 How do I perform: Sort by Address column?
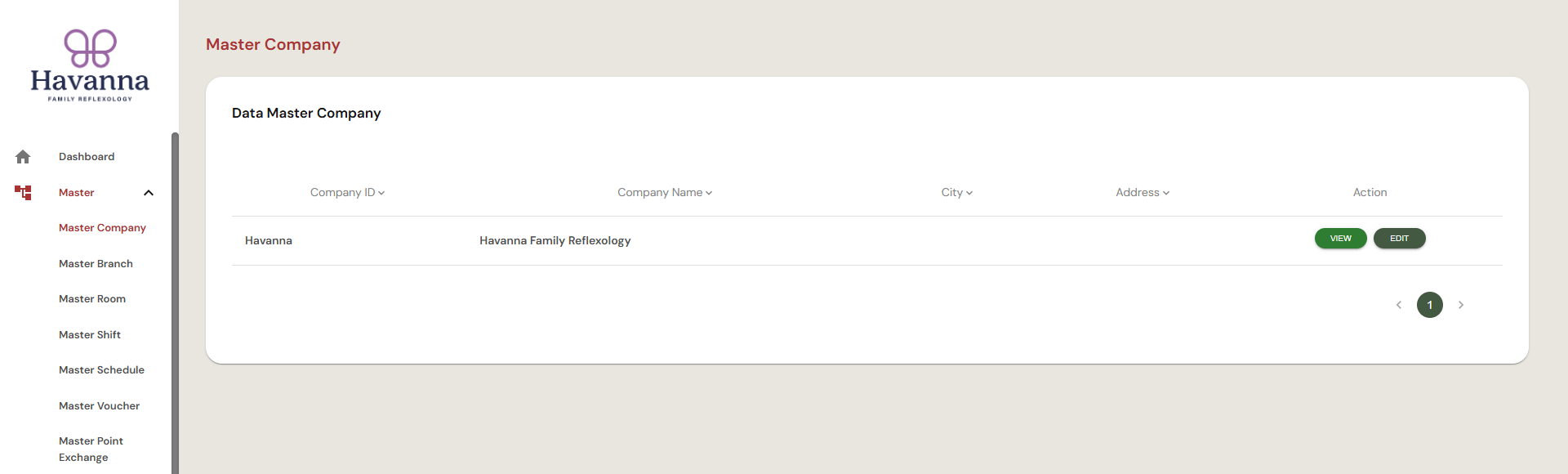tap(1143, 193)
